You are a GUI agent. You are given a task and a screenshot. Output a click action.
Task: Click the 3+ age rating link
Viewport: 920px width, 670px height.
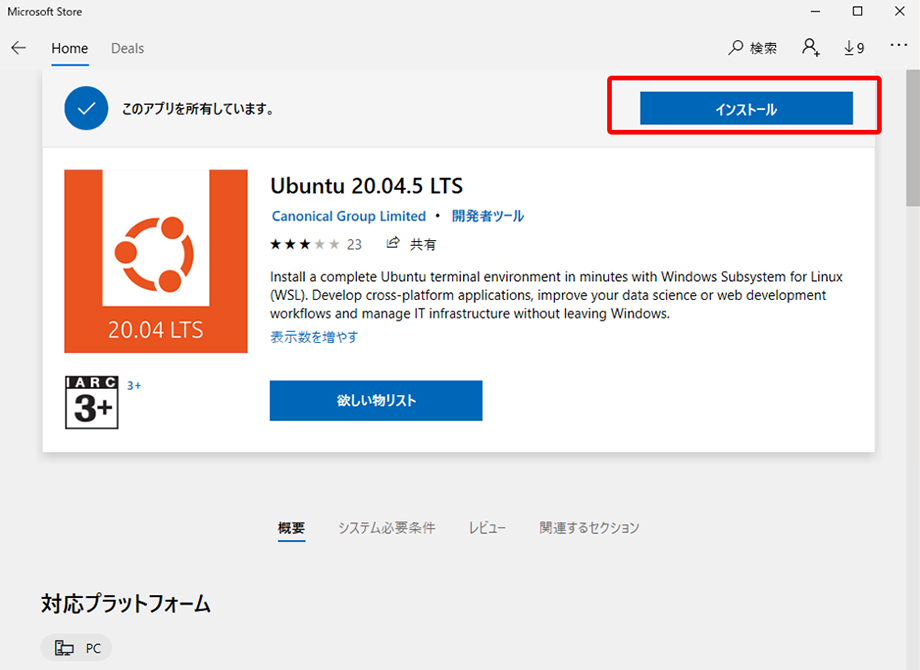click(x=134, y=385)
